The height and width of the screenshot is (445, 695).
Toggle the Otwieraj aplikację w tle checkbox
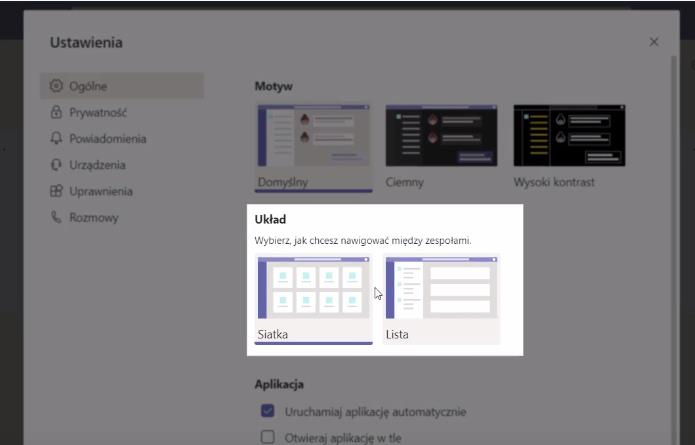coord(267,436)
